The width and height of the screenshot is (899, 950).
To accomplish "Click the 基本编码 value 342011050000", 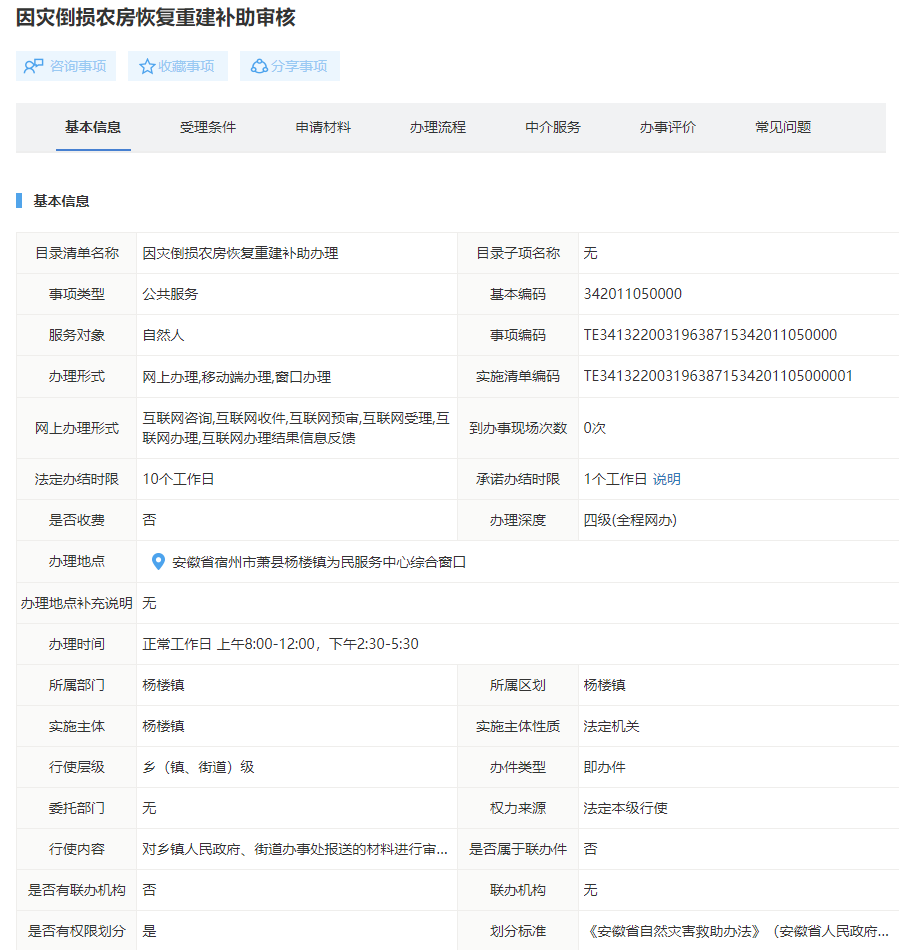I will [x=633, y=294].
